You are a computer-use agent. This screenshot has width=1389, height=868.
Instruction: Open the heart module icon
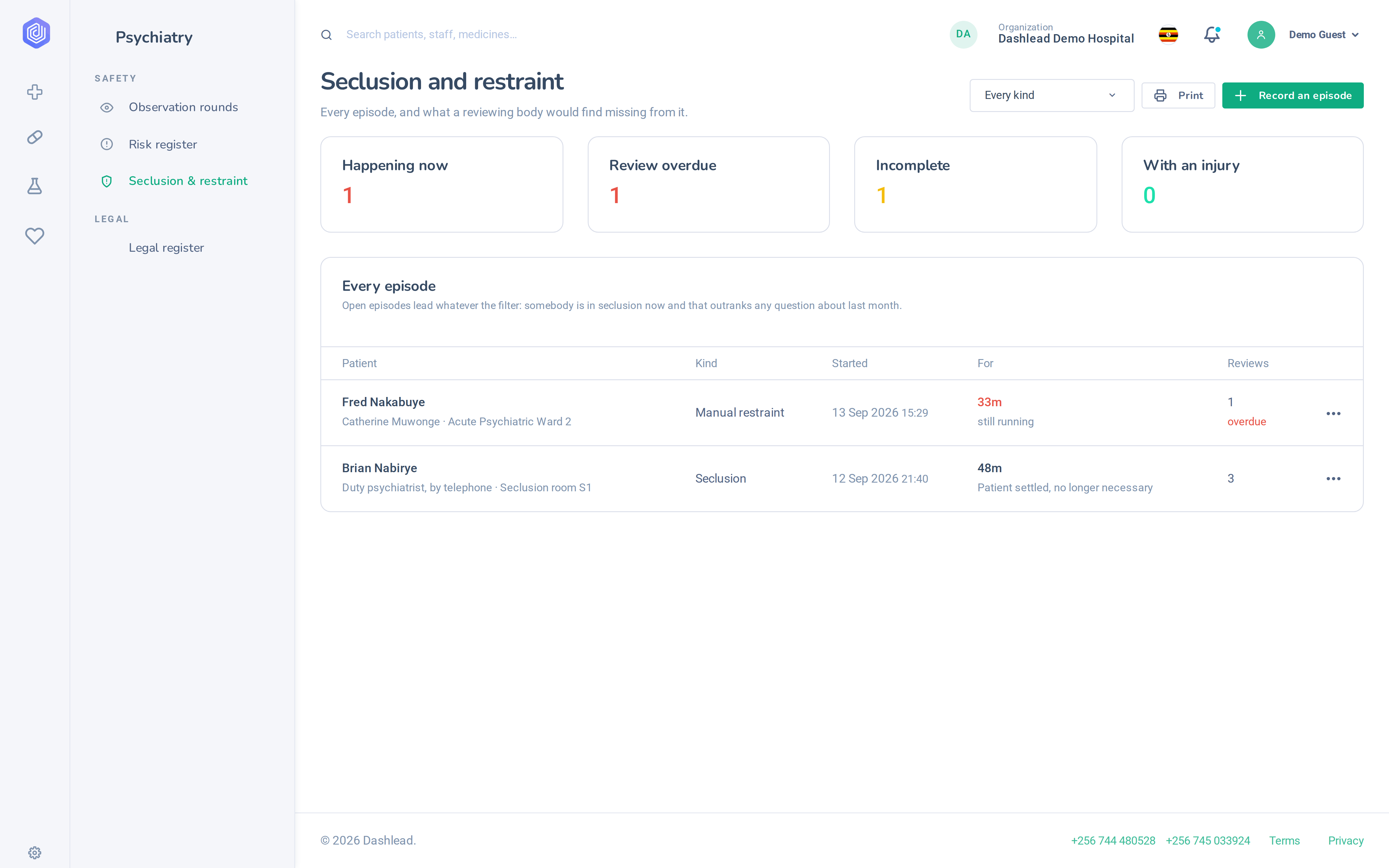35,235
